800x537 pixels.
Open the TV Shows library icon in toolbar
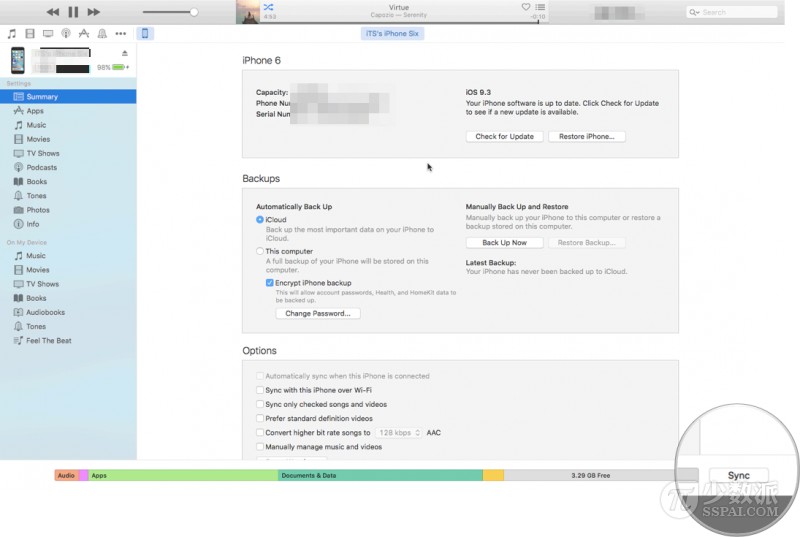(x=48, y=34)
